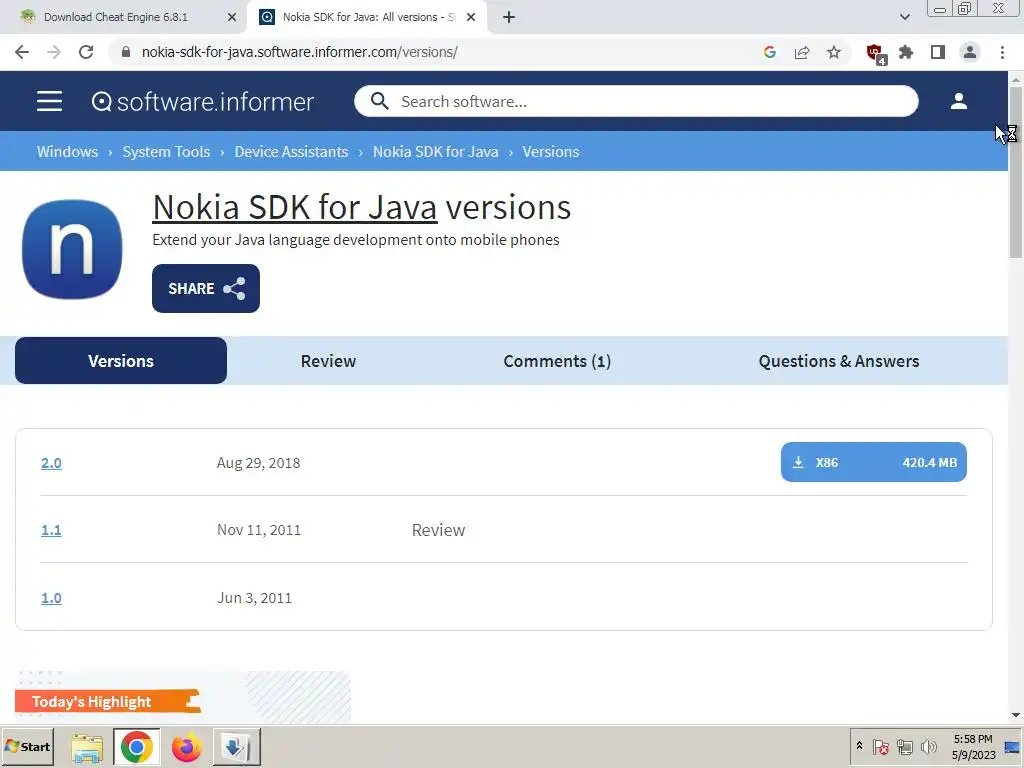
Task: Open the extensions puzzle icon
Action: coord(906,52)
